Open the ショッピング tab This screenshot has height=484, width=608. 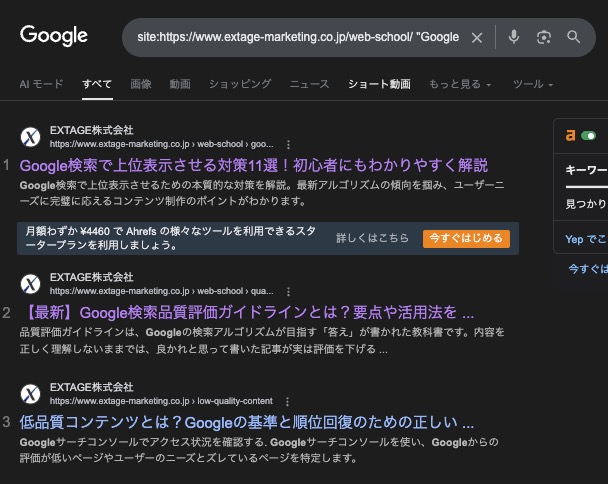(240, 84)
